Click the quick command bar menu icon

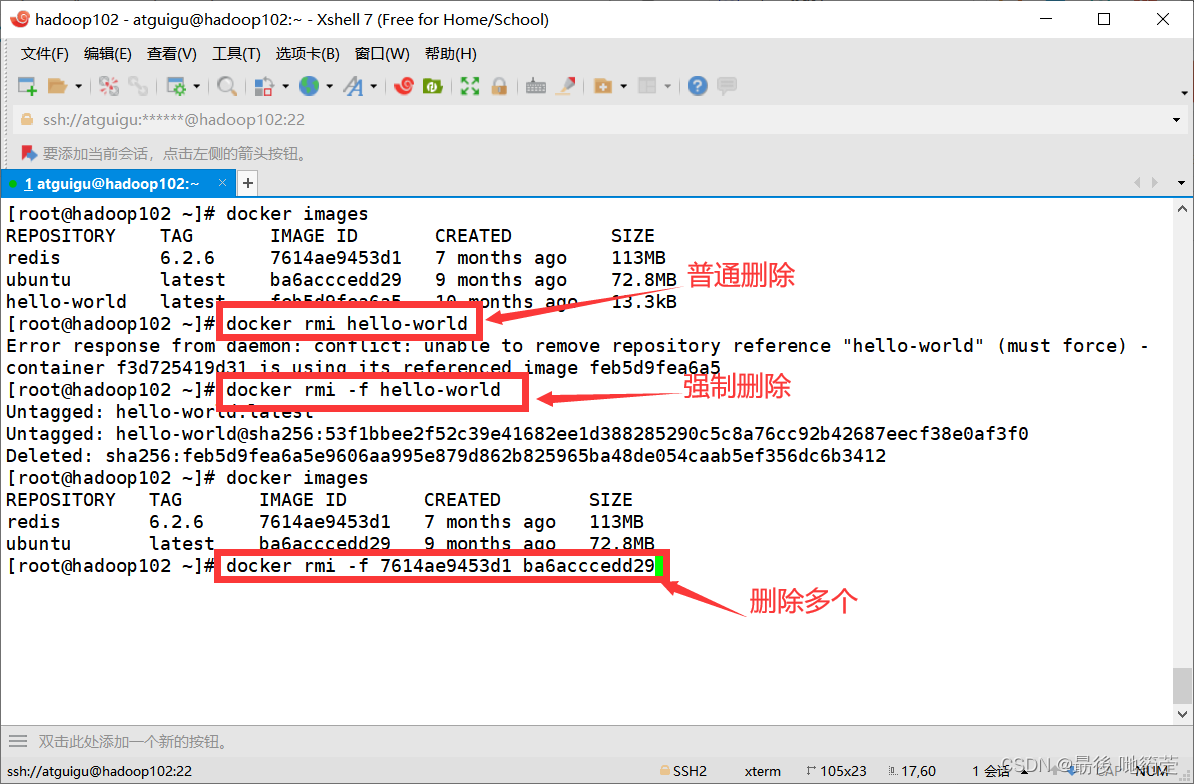pyautogui.click(x=18, y=741)
